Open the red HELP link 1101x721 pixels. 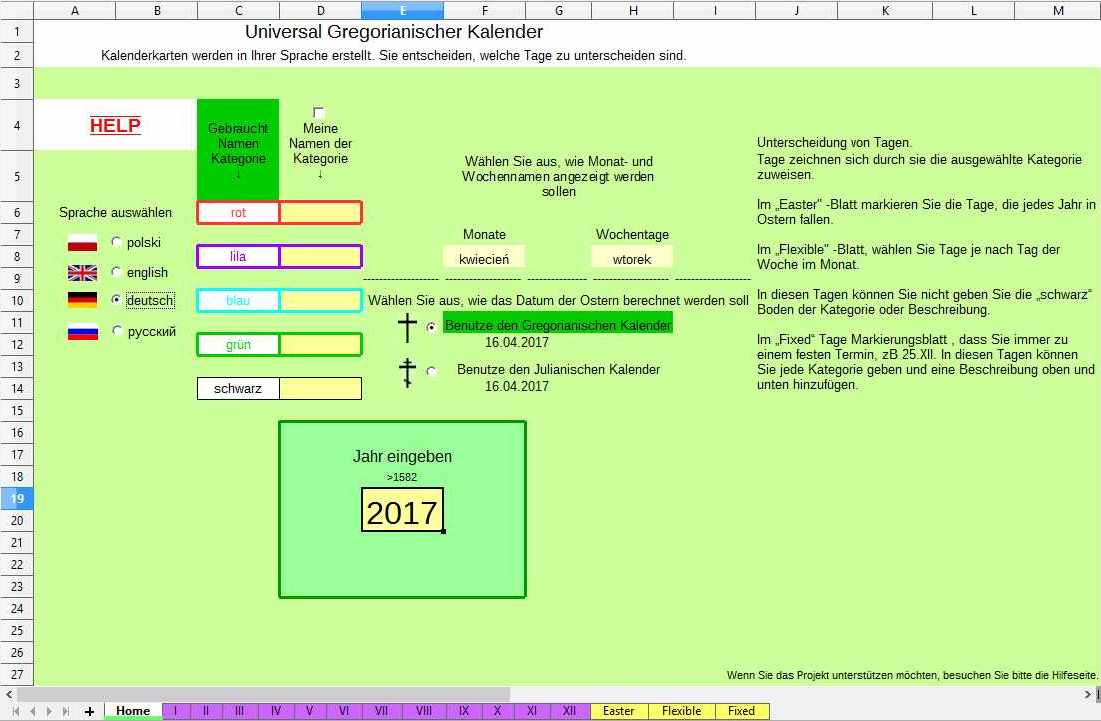115,125
